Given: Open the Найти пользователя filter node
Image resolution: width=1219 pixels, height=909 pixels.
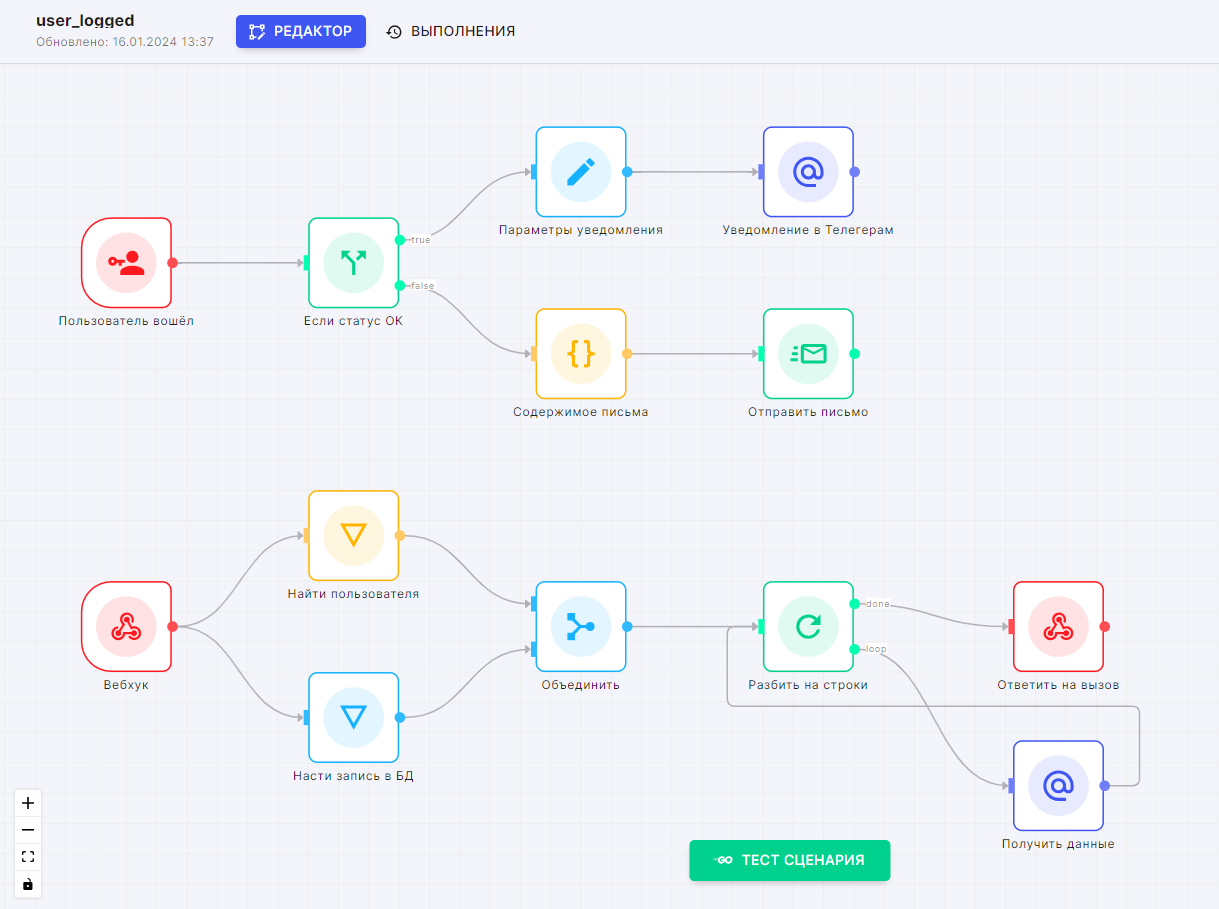Looking at the screenshot, I should (353, 536).
